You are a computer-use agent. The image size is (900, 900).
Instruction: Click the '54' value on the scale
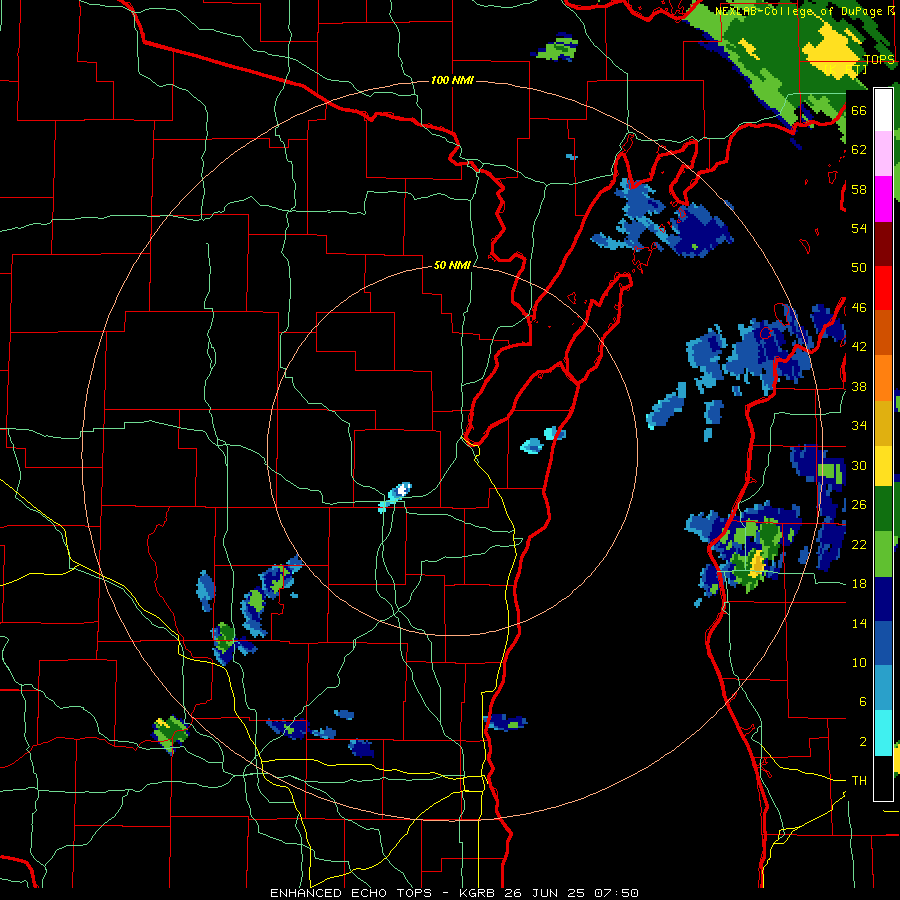pos(859,228)
